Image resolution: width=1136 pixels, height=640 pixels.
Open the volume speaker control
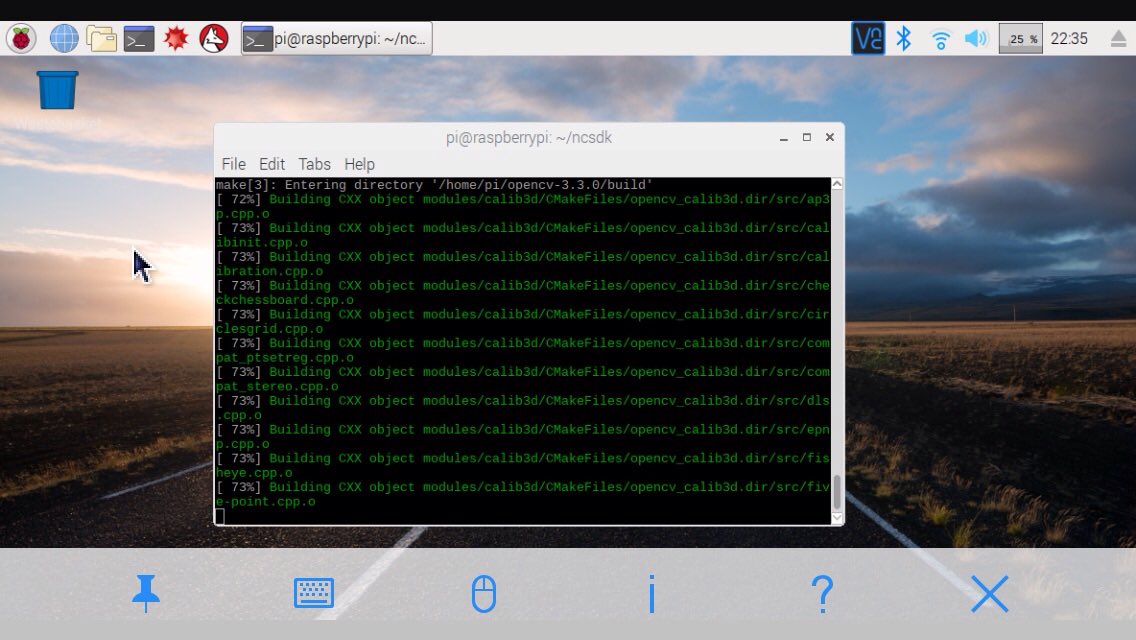(976, 38)
